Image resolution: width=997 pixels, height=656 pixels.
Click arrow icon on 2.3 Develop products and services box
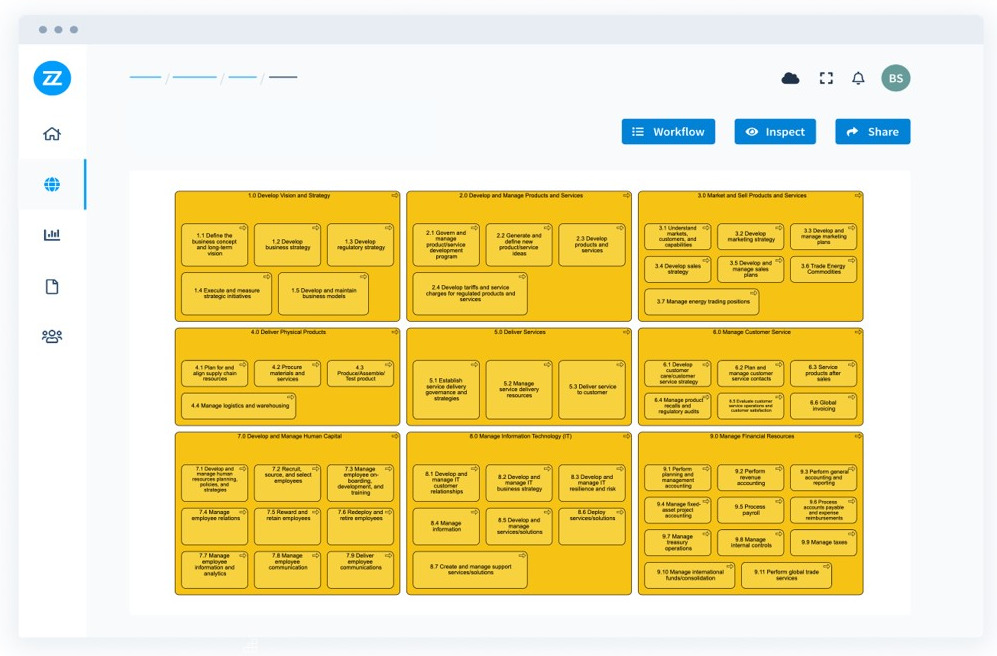[620, 228]
